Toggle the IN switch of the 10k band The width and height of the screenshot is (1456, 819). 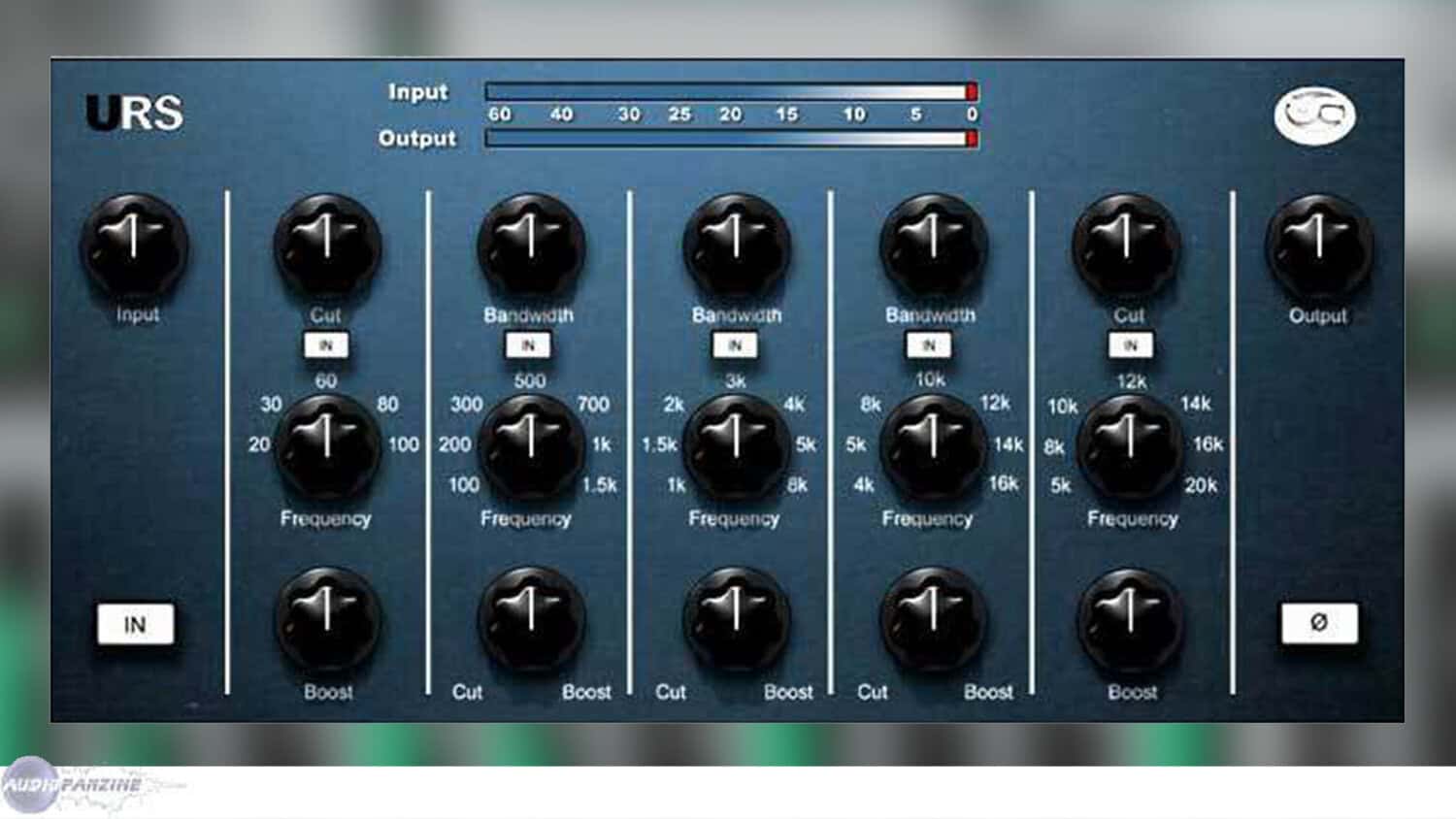point(929,344)
